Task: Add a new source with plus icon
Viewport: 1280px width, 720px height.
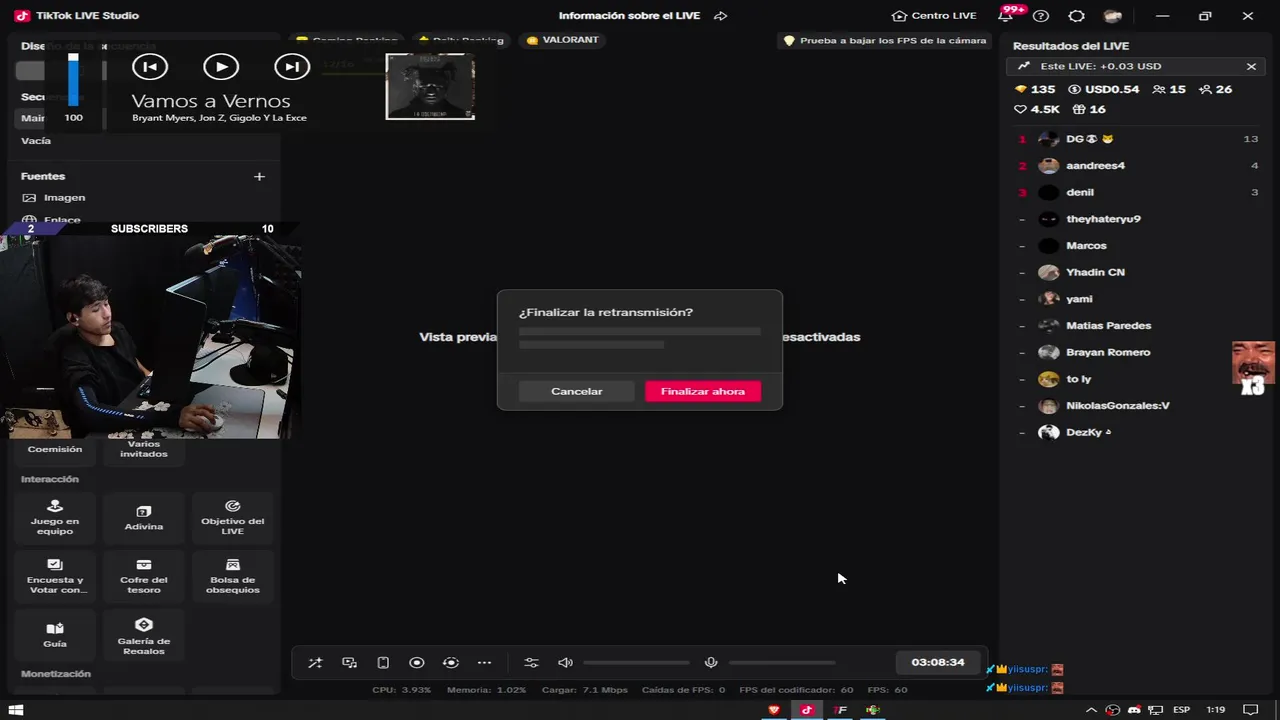Action: tap(259, 177)
